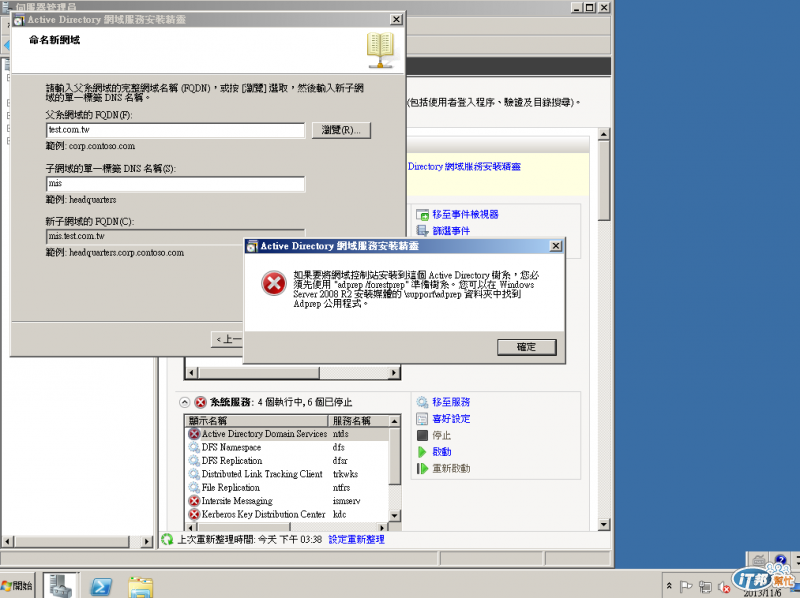Click the event viewer icon beside 移至事件檢視器
The image size is (800, 598).
(422, 215)
